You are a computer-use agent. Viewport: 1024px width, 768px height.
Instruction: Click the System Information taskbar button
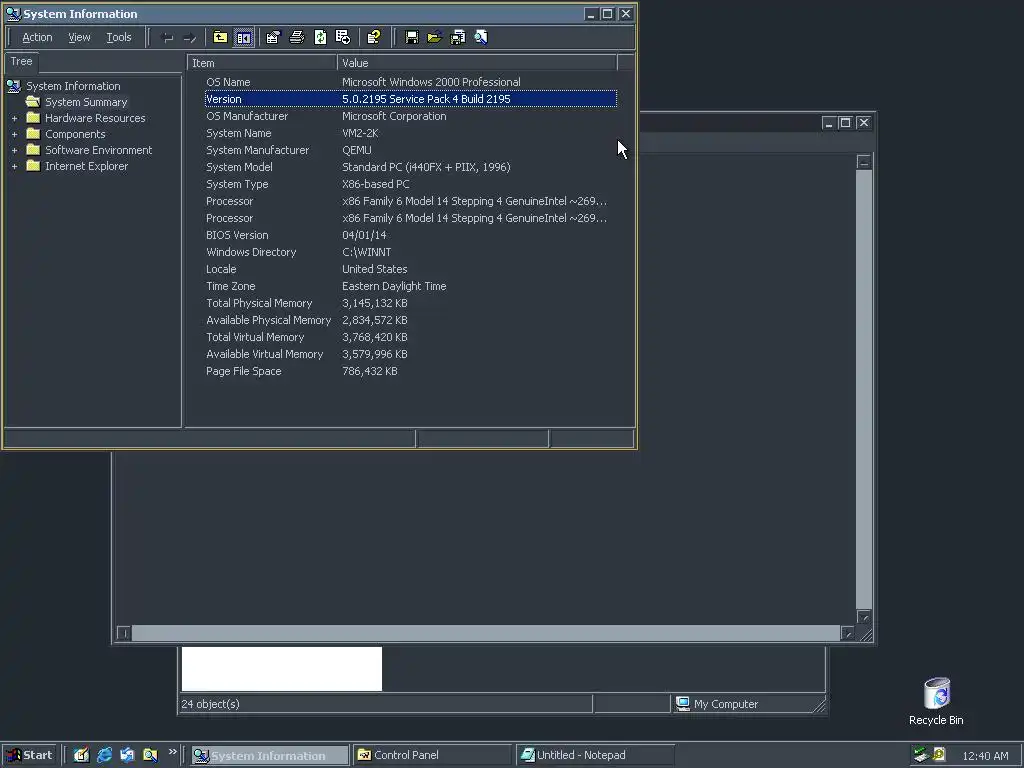tap(270, 755)
